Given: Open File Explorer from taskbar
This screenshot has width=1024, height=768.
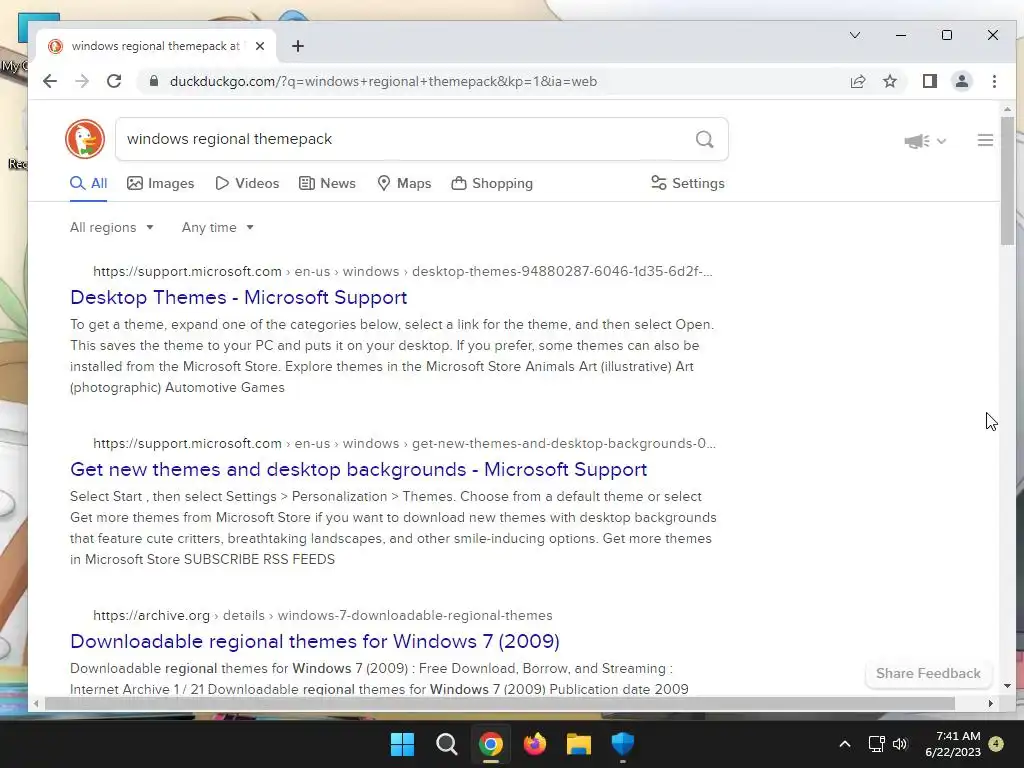Looking at the screenshot, I should click(579, 744).
